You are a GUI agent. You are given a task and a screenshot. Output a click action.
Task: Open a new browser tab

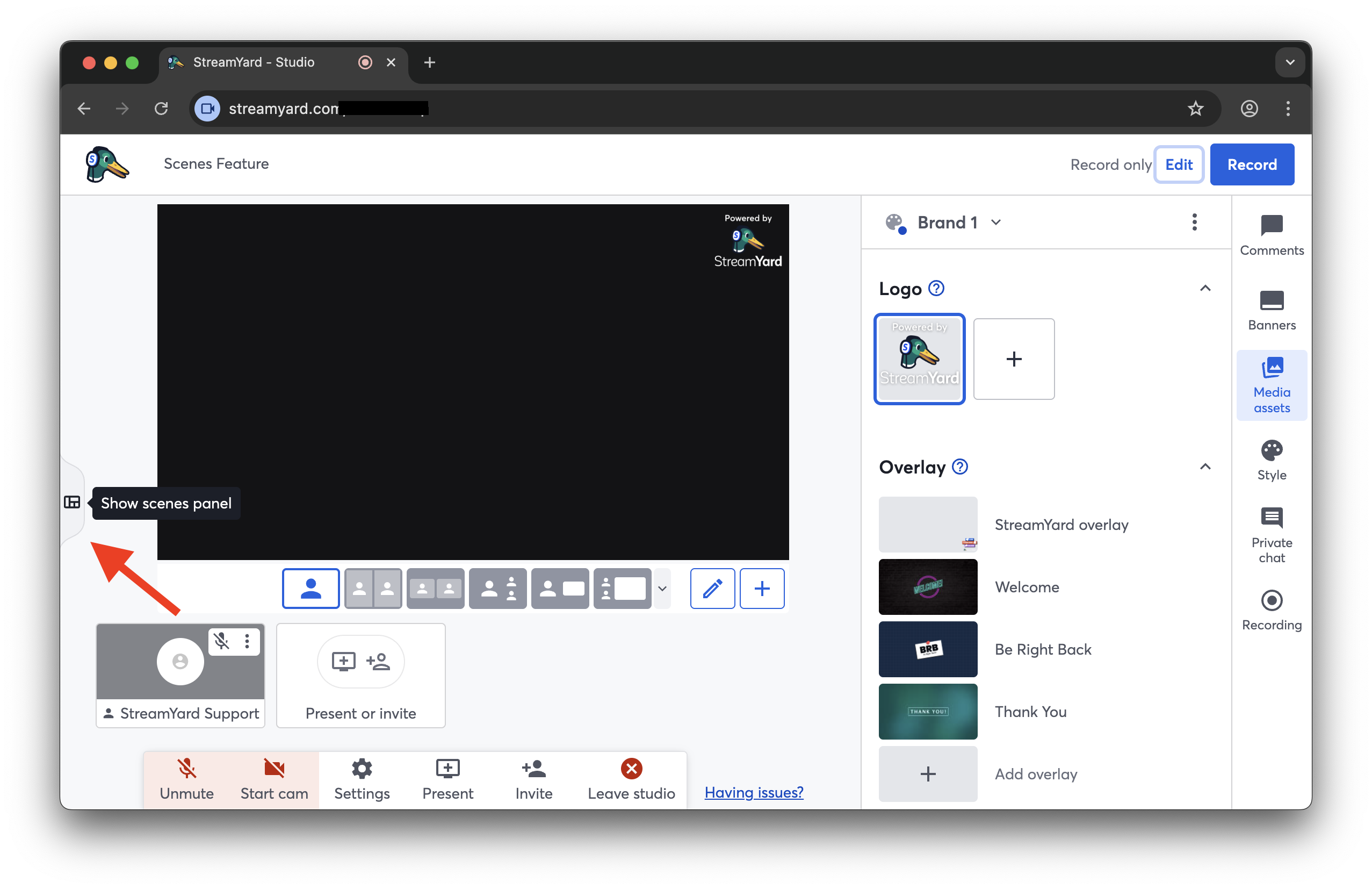tap(429, 62)
